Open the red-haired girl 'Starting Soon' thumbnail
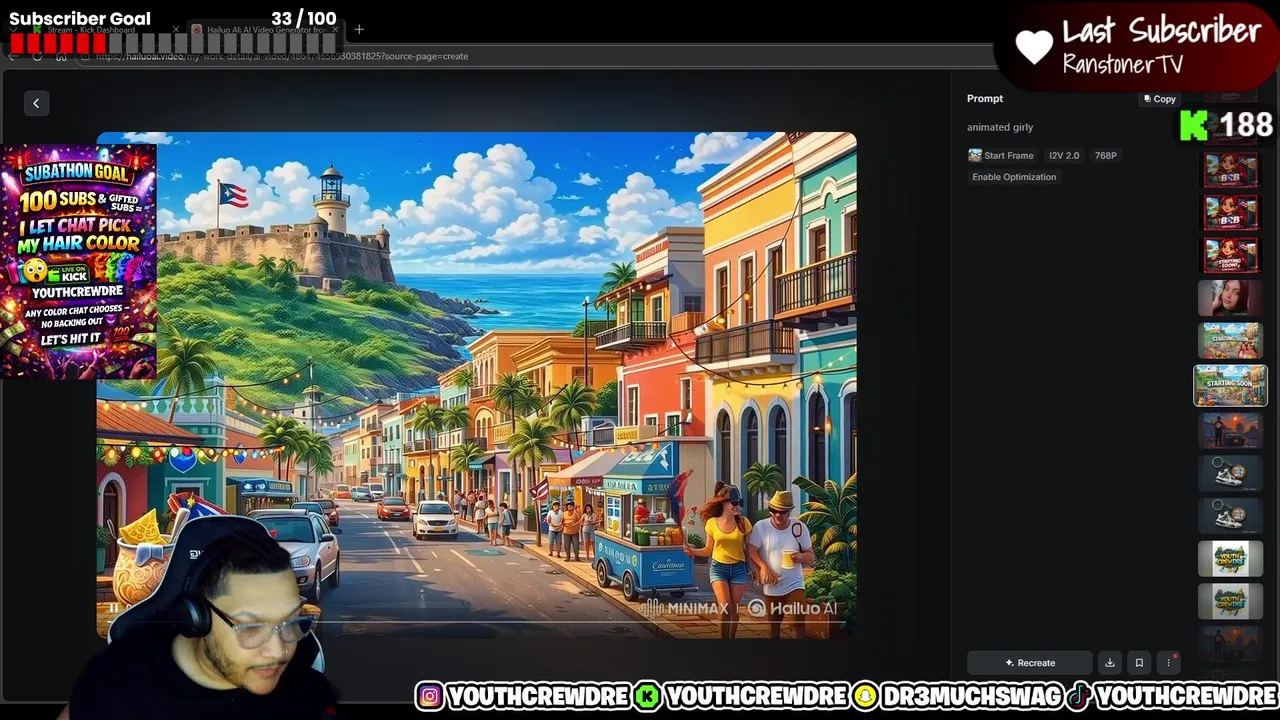Viewport: 1280px width, 720px height. (x=1231, y=255)
